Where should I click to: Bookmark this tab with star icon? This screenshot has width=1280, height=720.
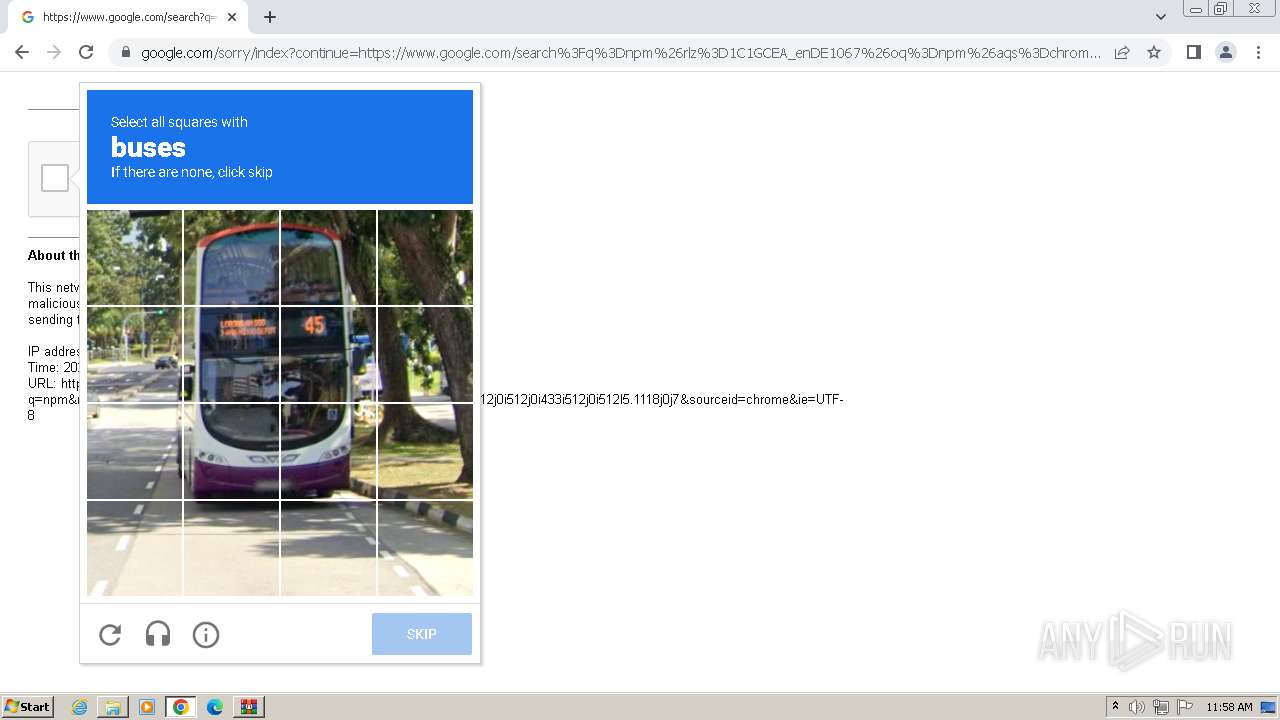pyautogui.click(x=1154, y=52)
